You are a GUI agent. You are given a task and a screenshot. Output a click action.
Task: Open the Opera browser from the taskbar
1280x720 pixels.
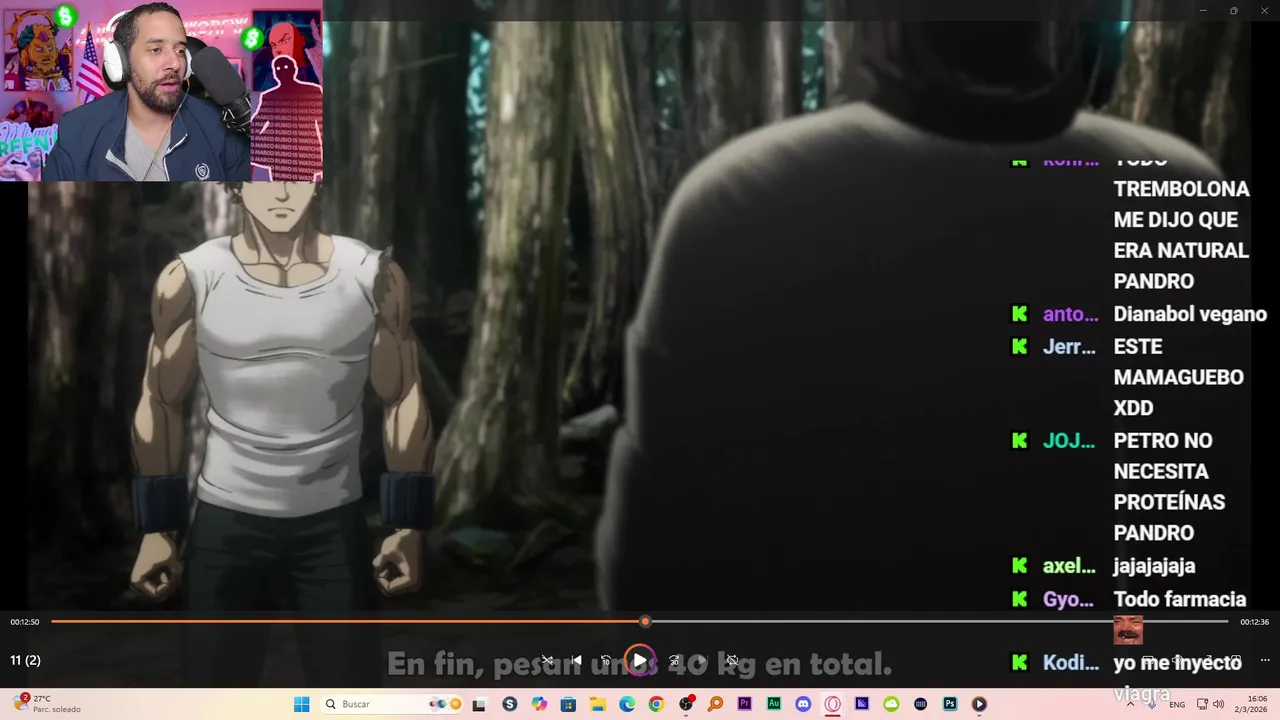pyautogui.click(x=832, y=704)
